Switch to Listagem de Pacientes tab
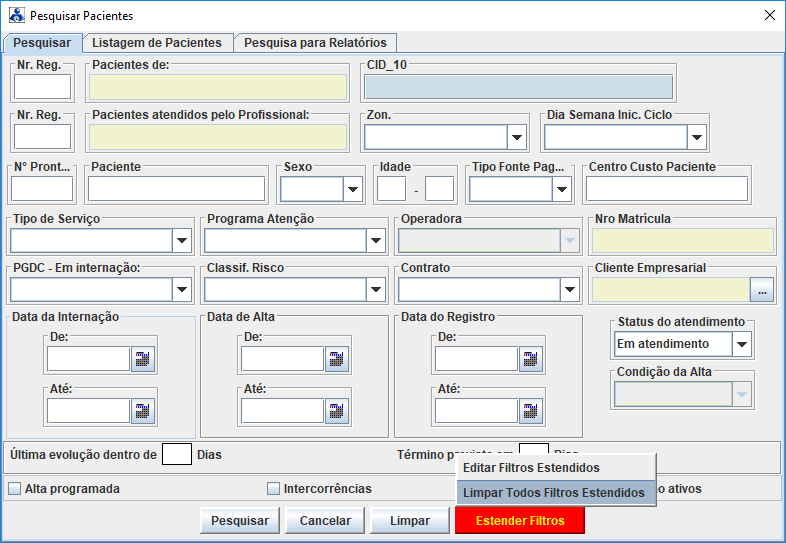This screenshot has width=786, height=543. (x=157, y=43)
